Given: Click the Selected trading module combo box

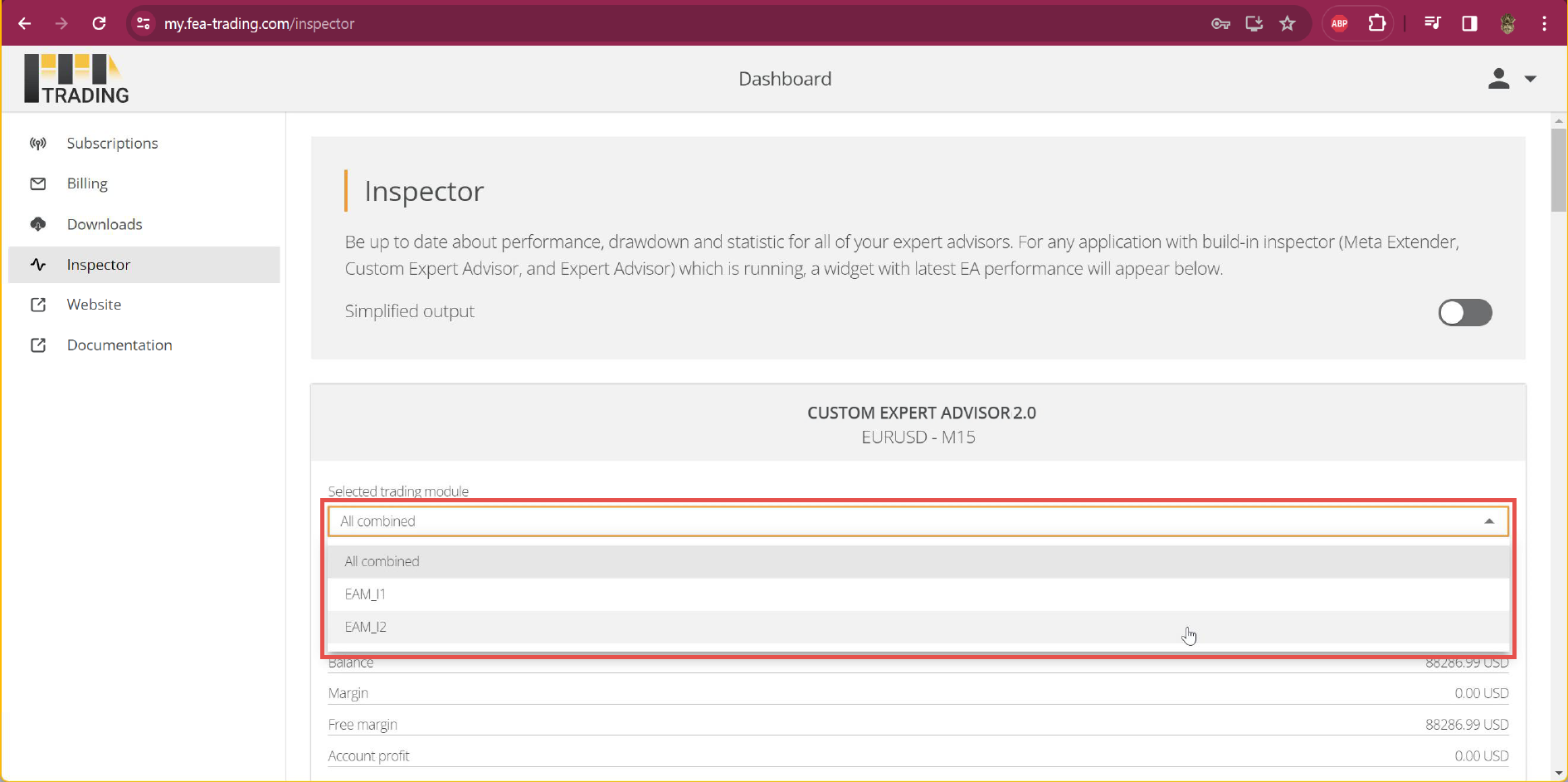Looking at the screenshot, I should [x=918, y=521].
